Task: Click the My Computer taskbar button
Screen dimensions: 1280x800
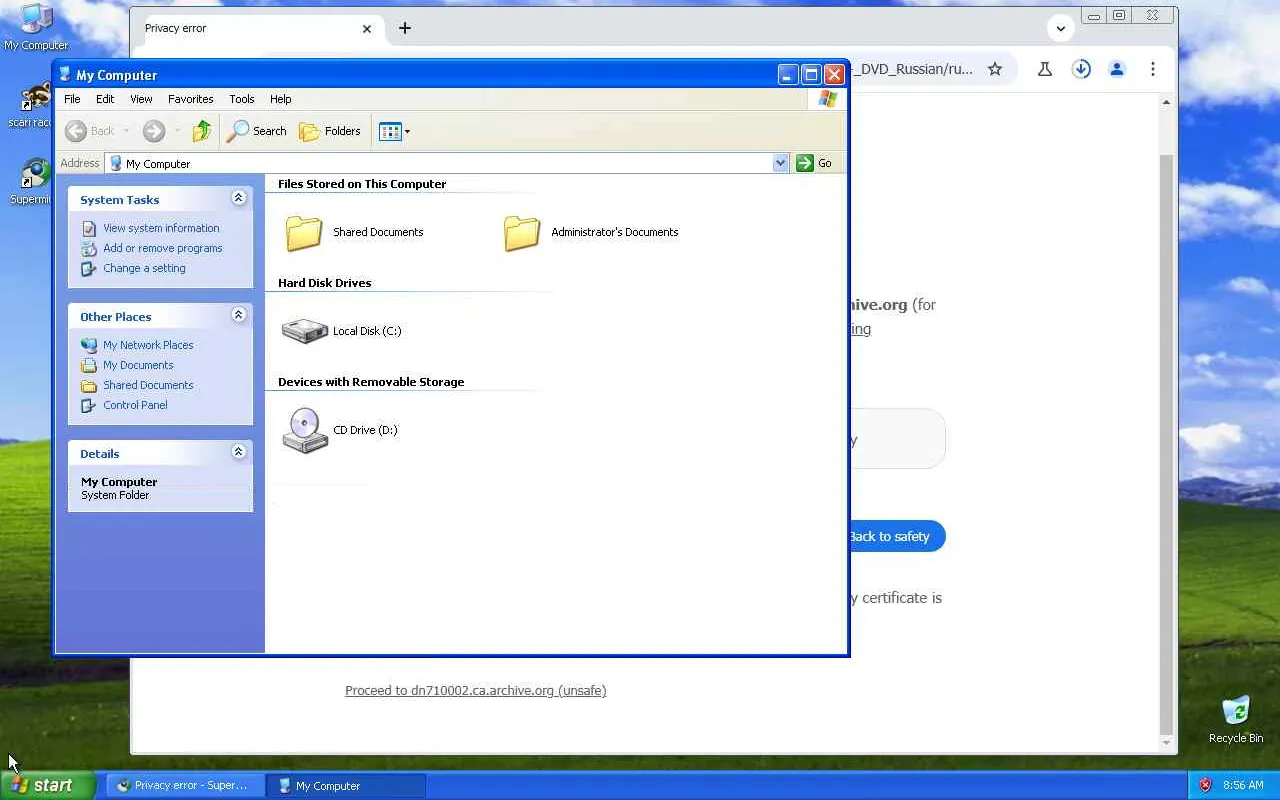Action: pos(347,786)
